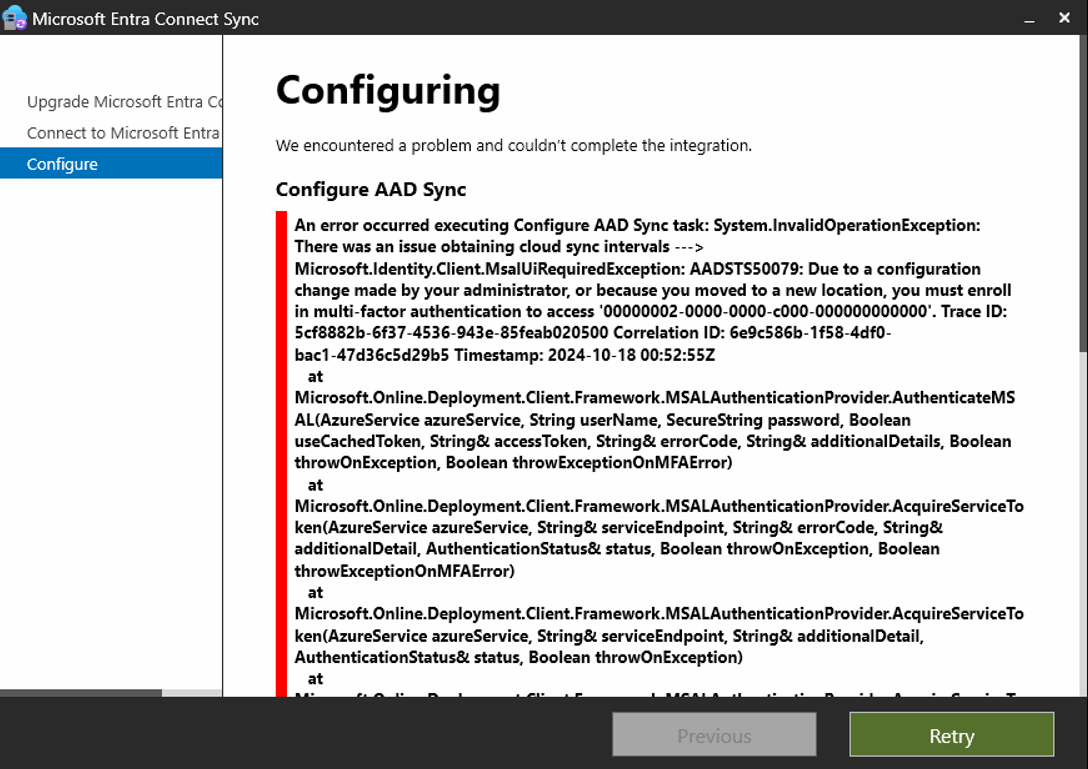The width and height of the screenshot is (1088, 769).
Task: Click 'There was an issue obtaining cloud sync intervals'
Action: [482, 246]
